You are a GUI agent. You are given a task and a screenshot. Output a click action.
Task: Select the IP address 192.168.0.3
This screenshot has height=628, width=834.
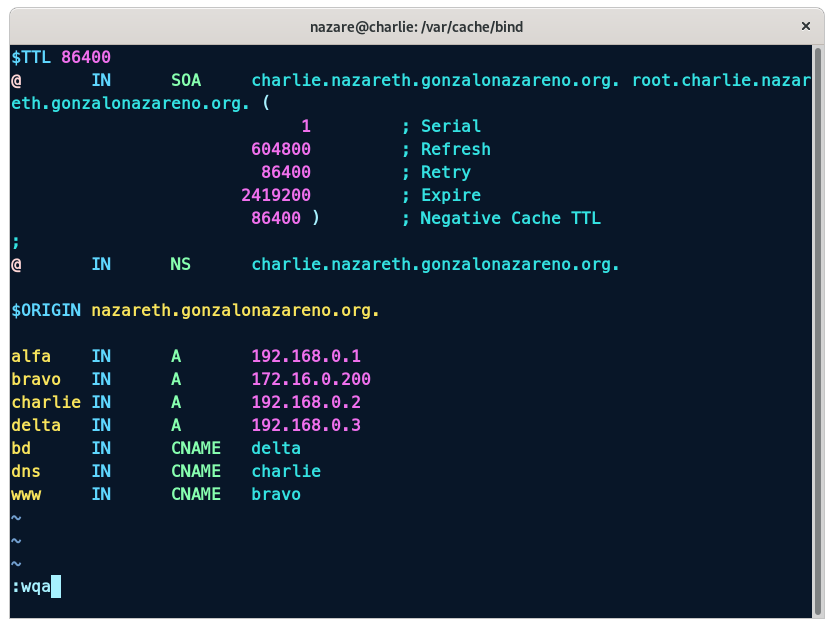[x=306, y=425]
